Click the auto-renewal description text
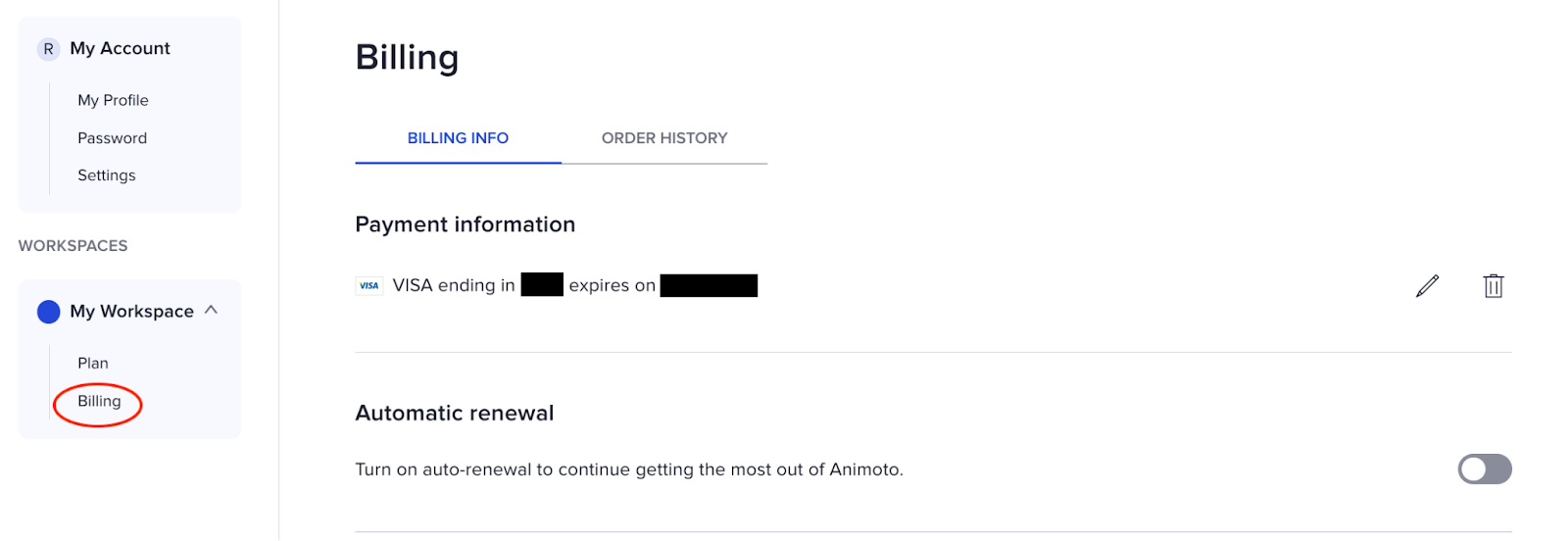1568x541 pixels. pyautogui.click(x=628, y=469)
